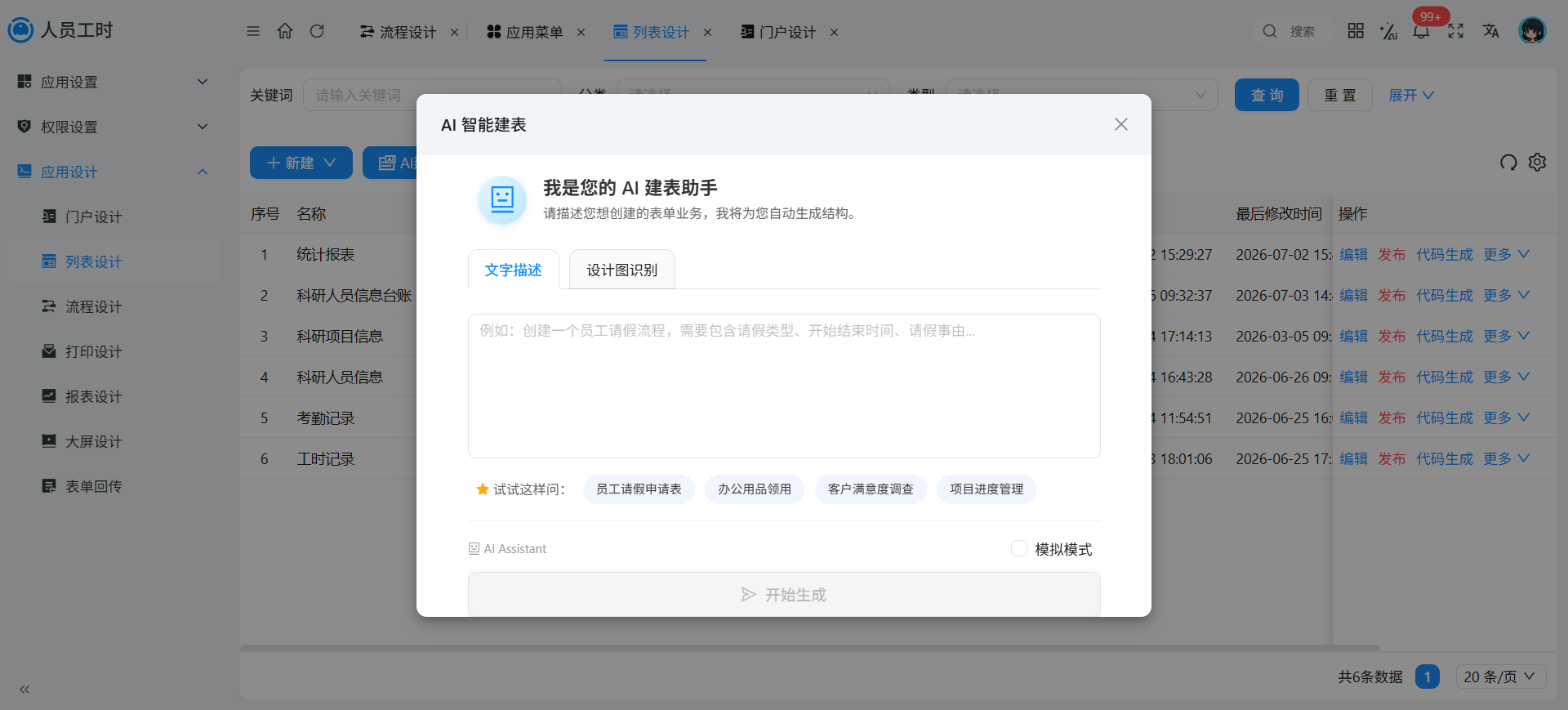Close the AI 智能建表 dialog

click(x=1121, y=124)
